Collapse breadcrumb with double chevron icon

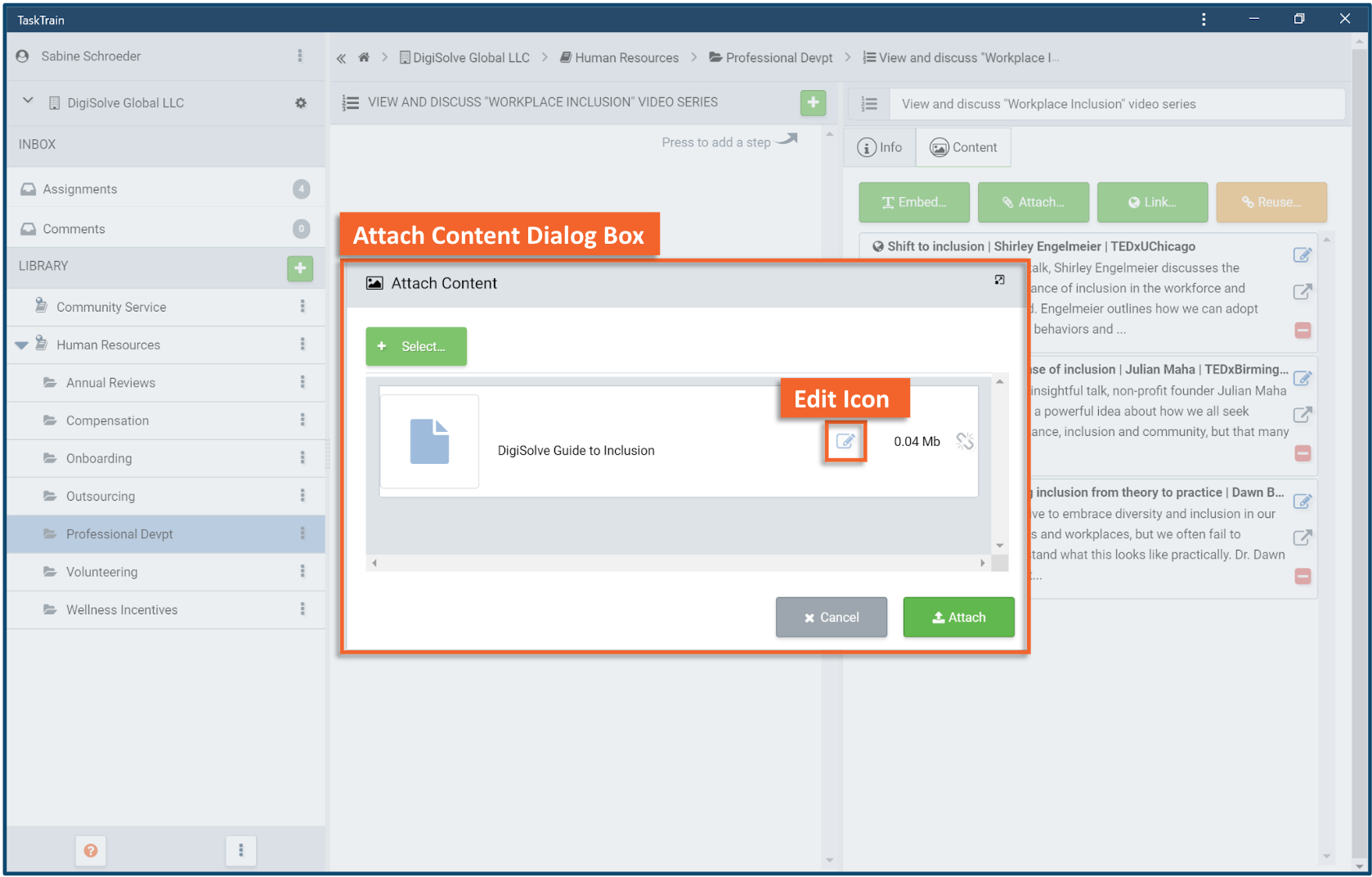[341, 58]
